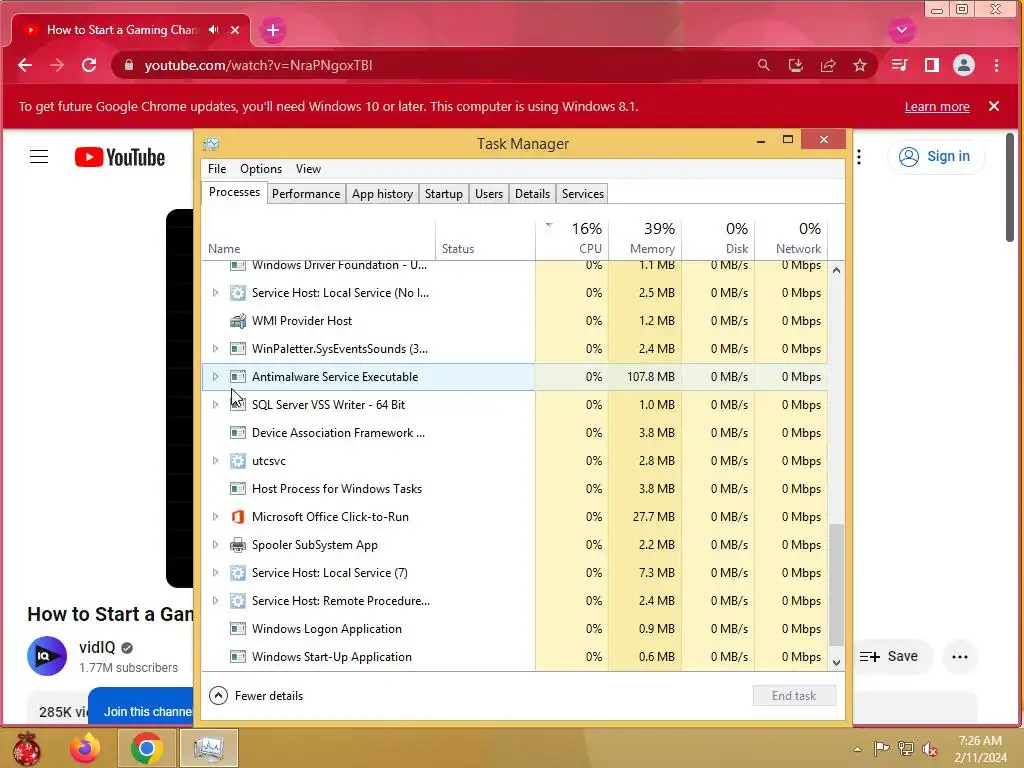1024x768 pixels.
Task: Open Chrome side panel icon
Action: (931, 65)
